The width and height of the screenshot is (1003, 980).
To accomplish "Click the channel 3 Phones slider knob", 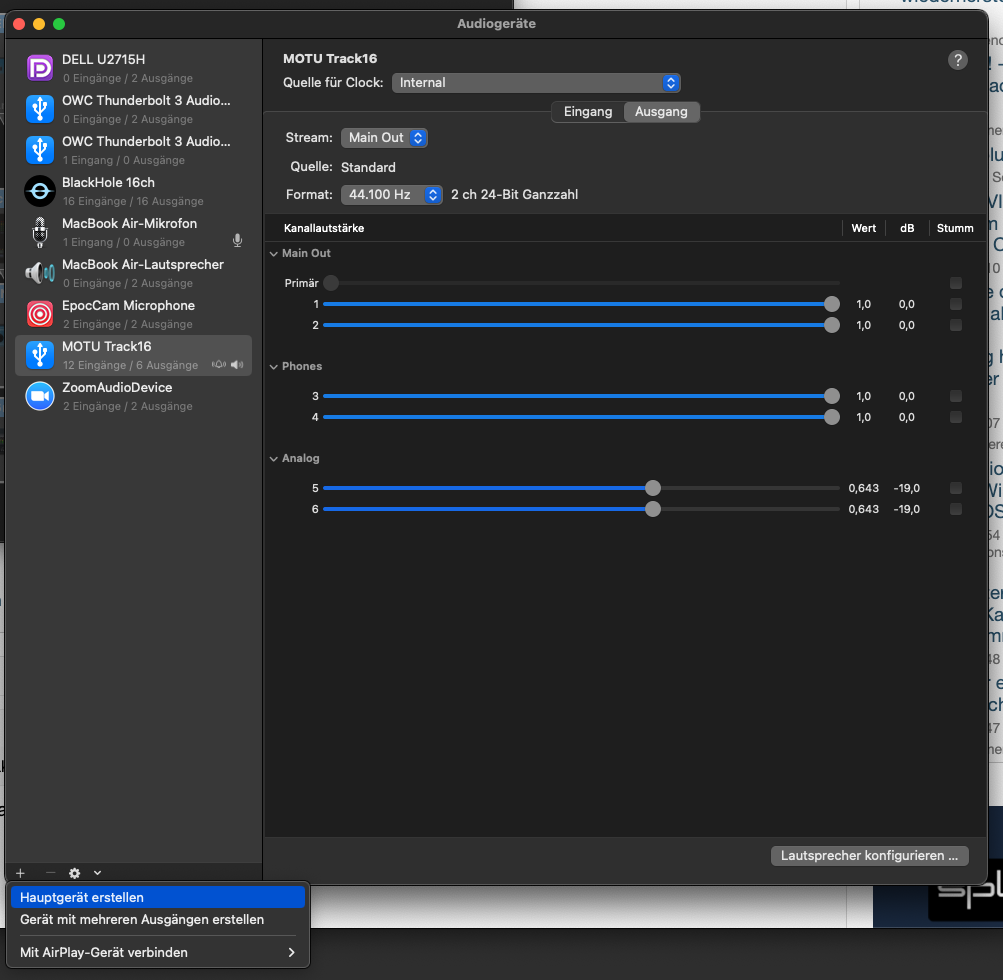I will point(832,396).
